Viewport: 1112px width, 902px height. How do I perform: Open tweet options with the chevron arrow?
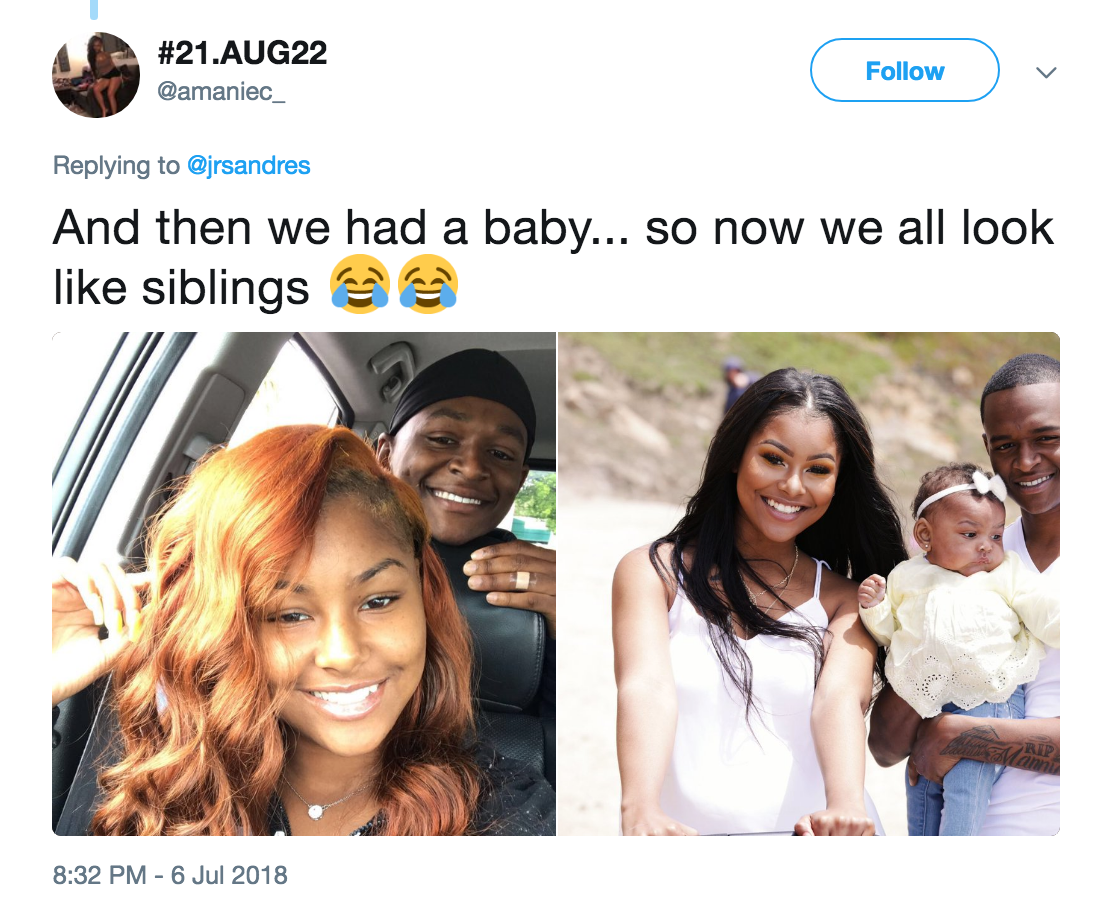click(1046, 72)
